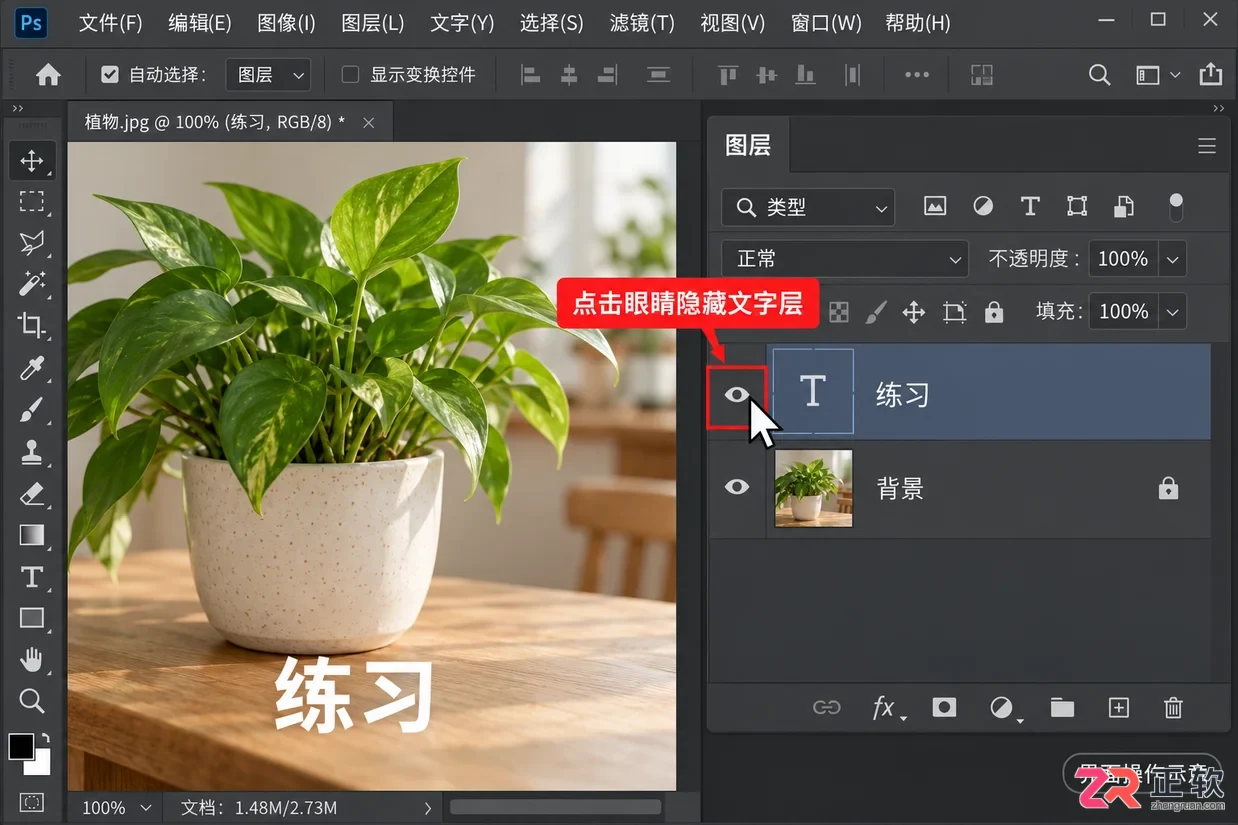Toggle the pixel layer filter icon

pos(935,207)
